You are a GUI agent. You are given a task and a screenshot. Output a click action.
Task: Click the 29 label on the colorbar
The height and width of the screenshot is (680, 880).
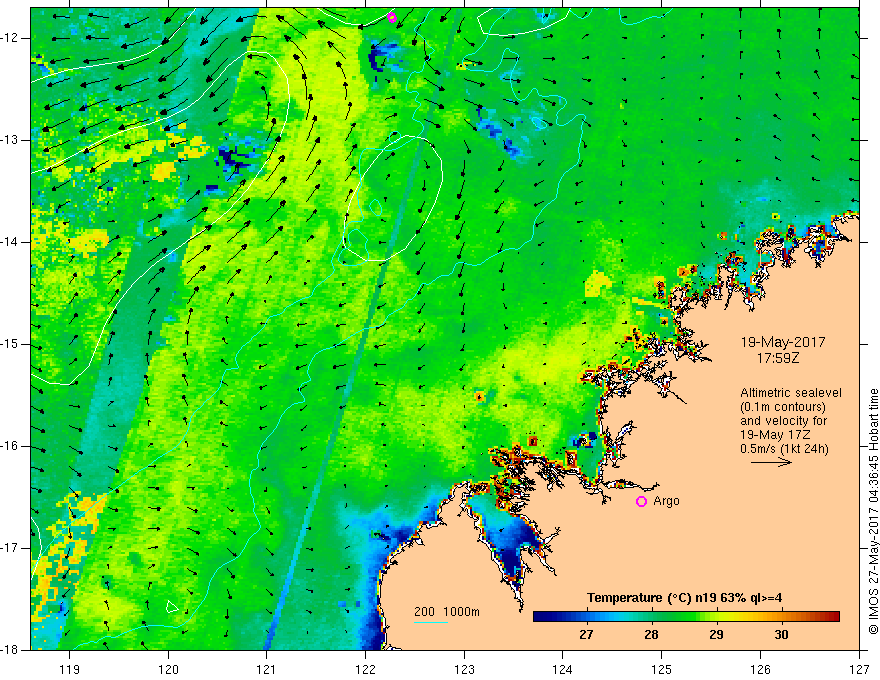pyautogui.click(x=716, y=635)
